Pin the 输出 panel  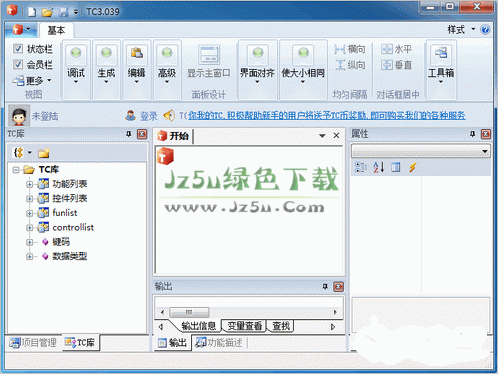325,287
